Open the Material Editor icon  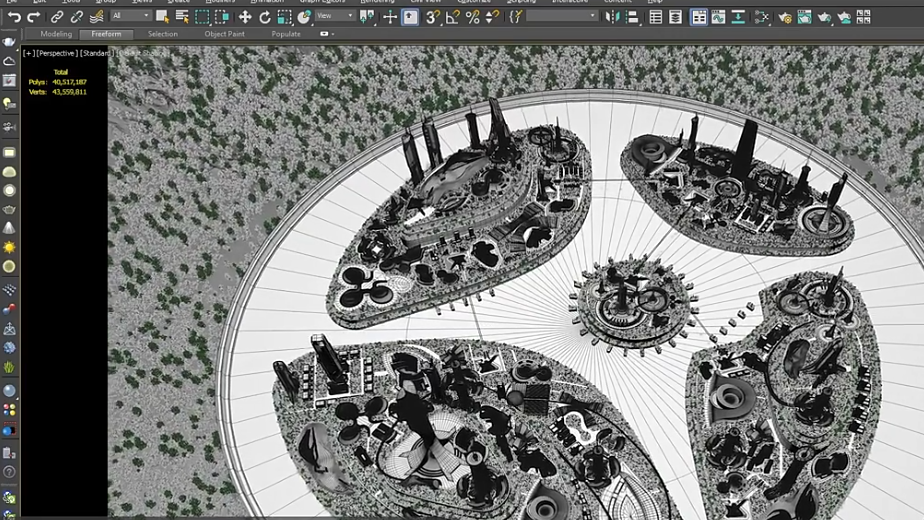click(763, 17)
